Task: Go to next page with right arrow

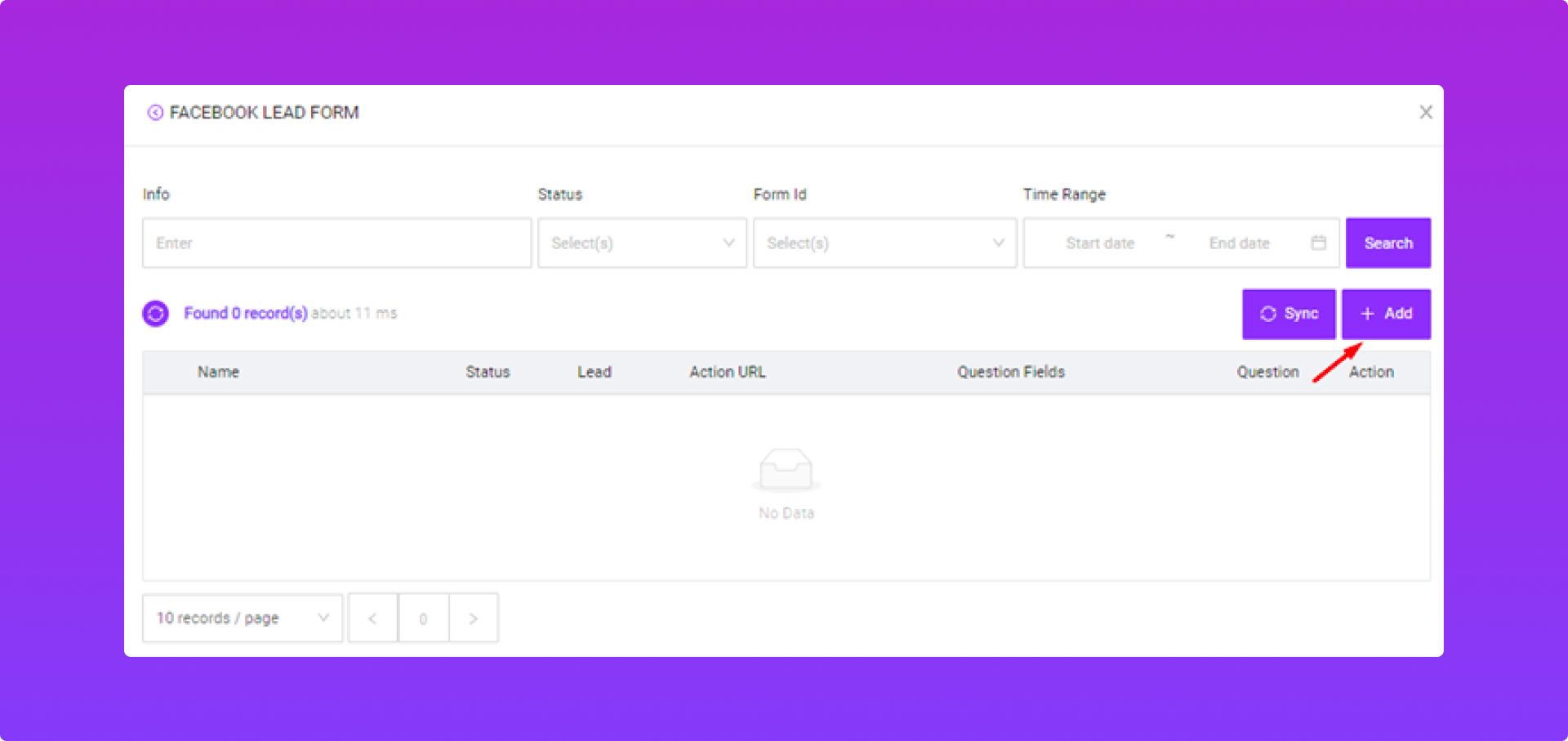Action: 473,618
